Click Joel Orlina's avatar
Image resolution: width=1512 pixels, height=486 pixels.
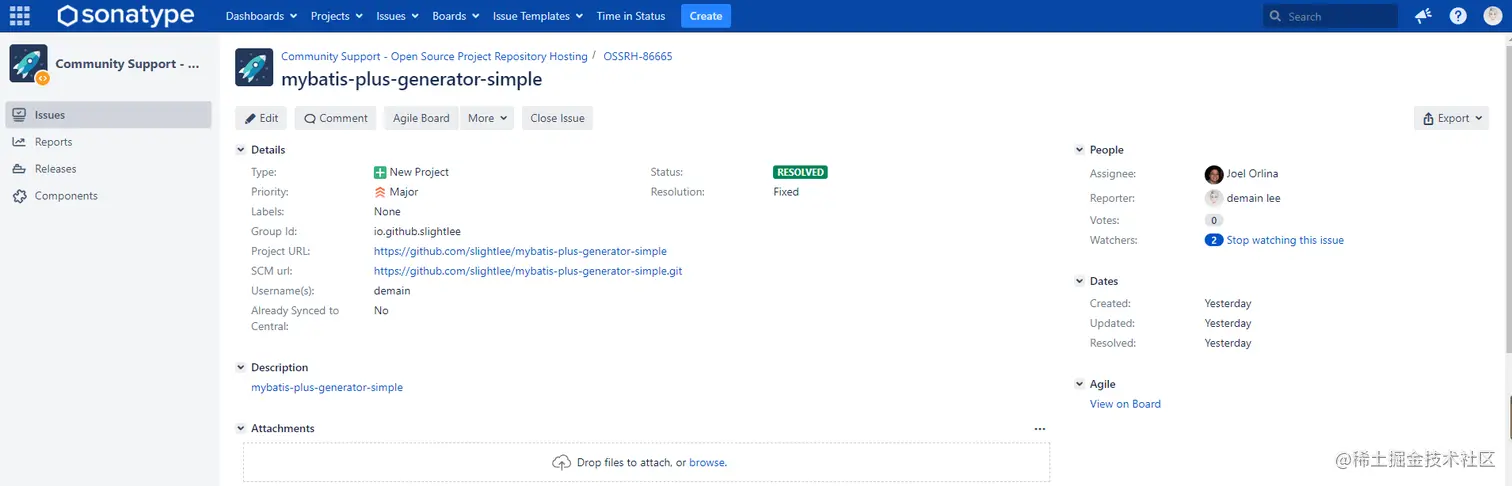(1214, 174)
